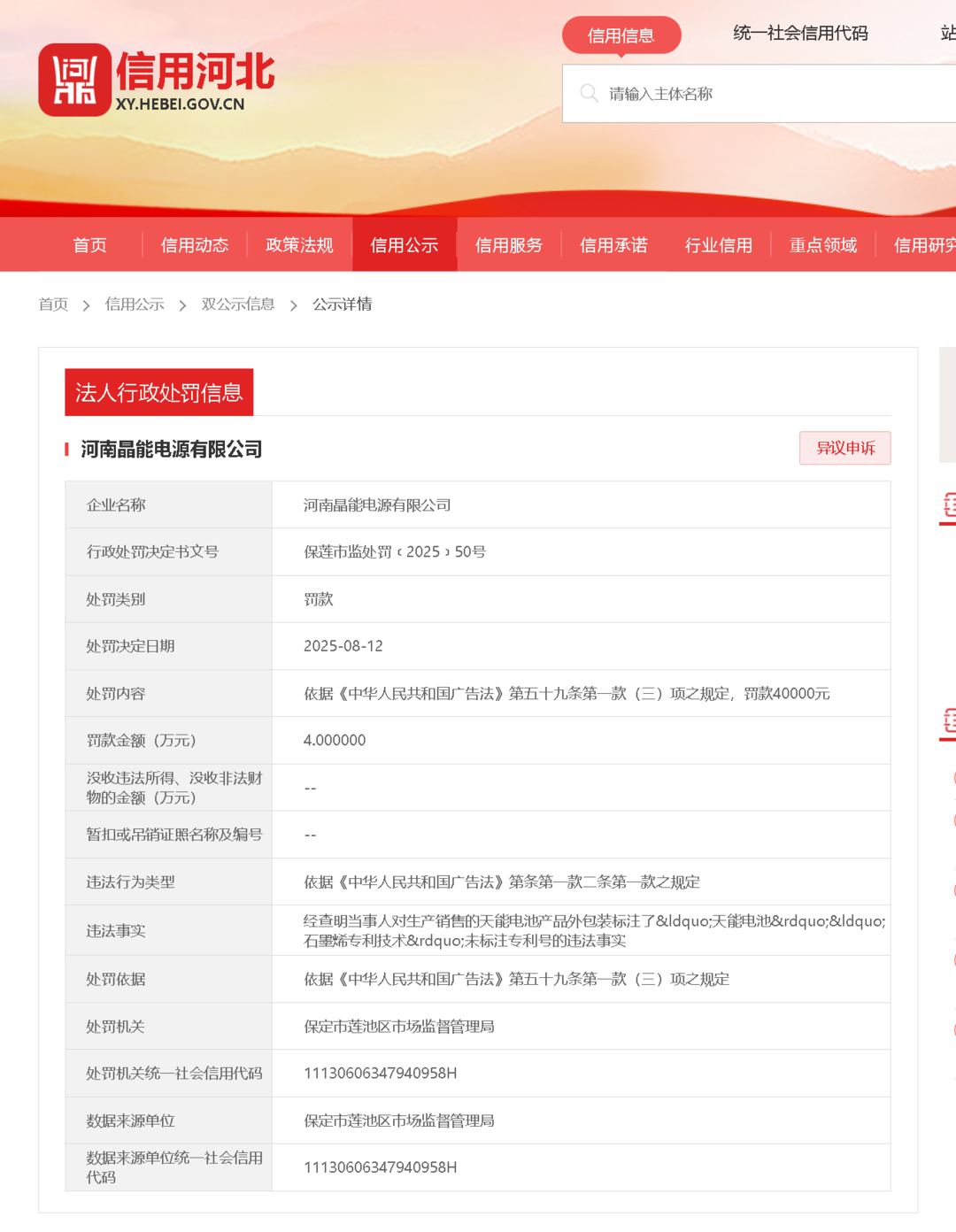This screenshot has height=1232, width=956.
Task: Select the 信用信息 search tab
Action: coord(621,35)
